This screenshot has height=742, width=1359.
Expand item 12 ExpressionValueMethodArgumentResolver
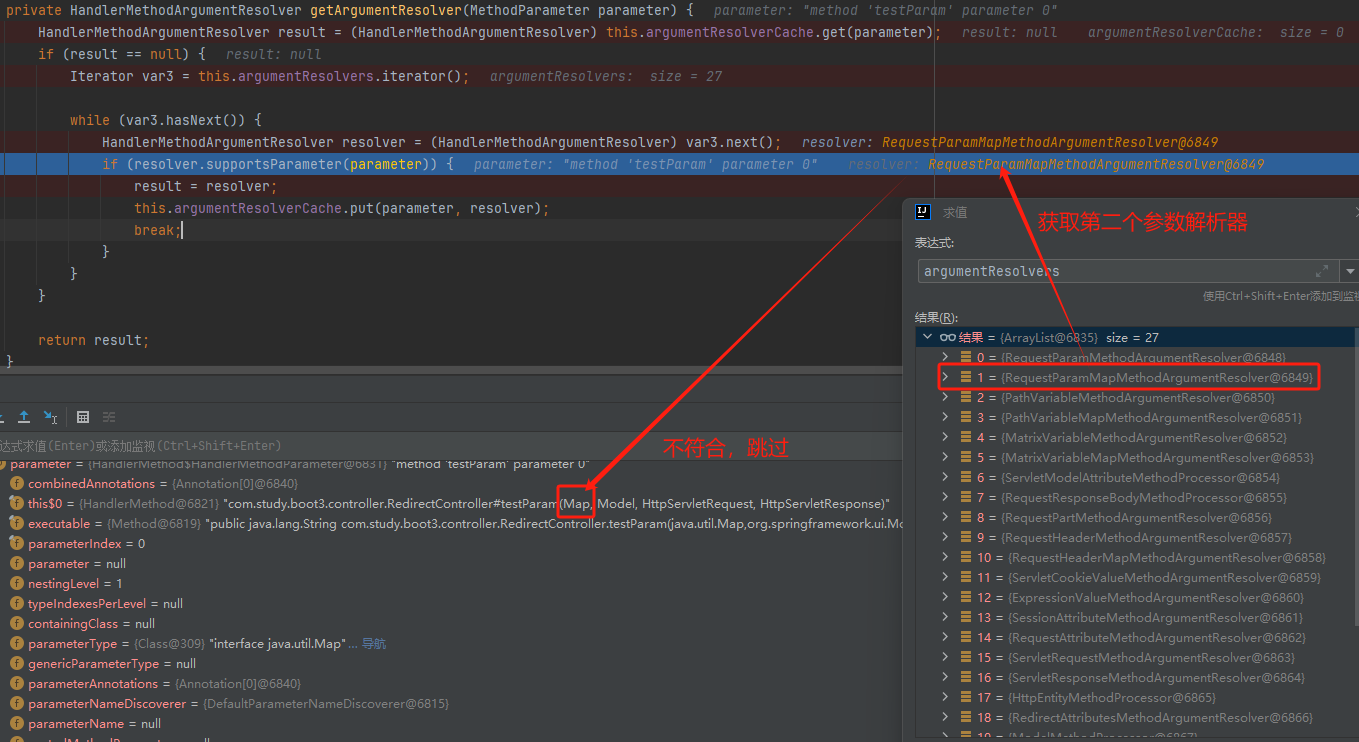pyautogui.click(x=945, y=598)
